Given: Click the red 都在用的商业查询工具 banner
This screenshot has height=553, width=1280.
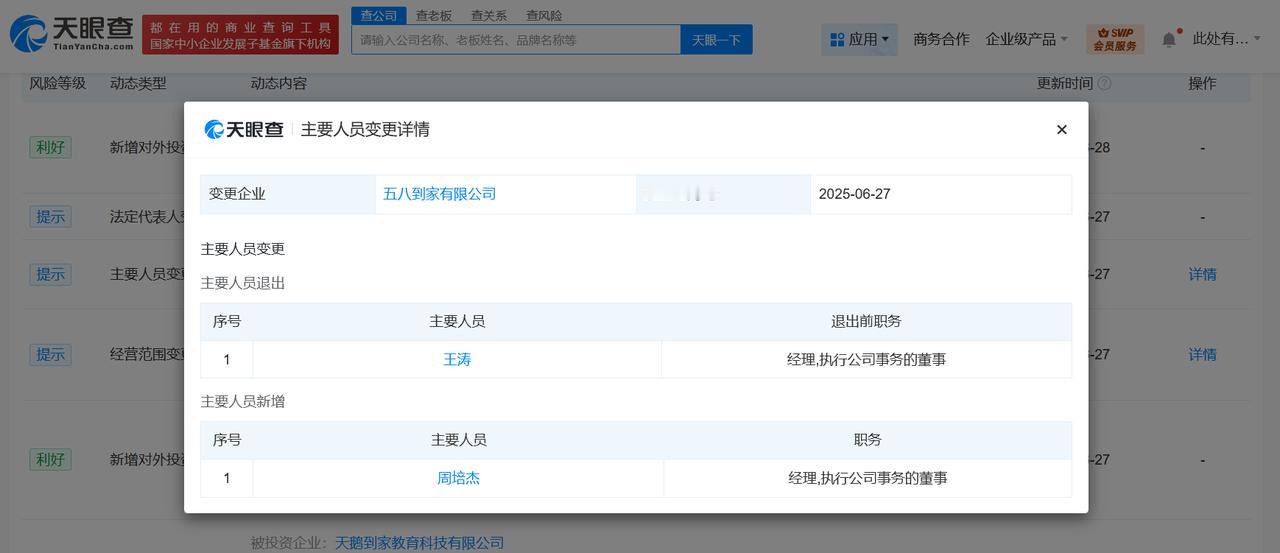Looking at the screenshot, I should pyautogui.click(x=240, y=34).
